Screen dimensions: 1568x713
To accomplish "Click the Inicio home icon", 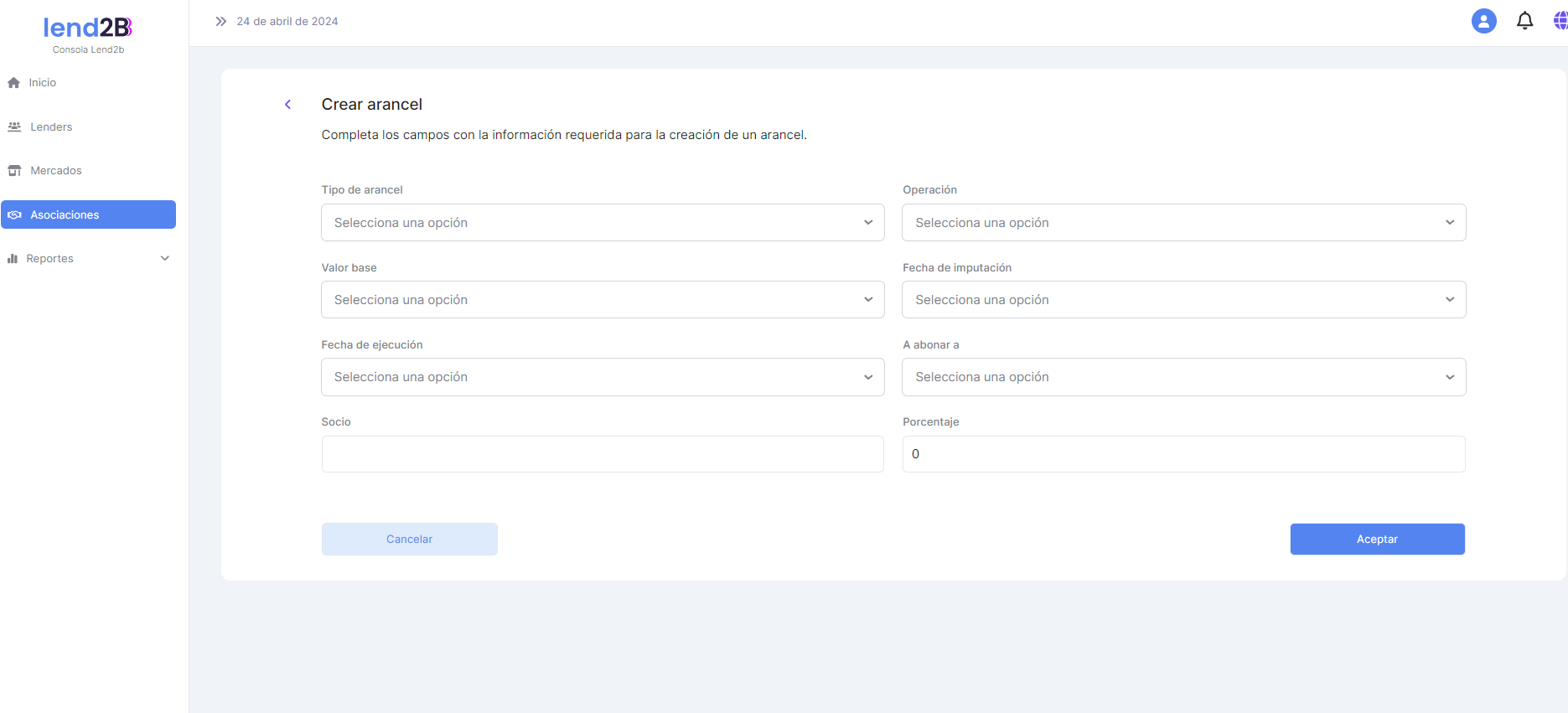I will [13, 83].
